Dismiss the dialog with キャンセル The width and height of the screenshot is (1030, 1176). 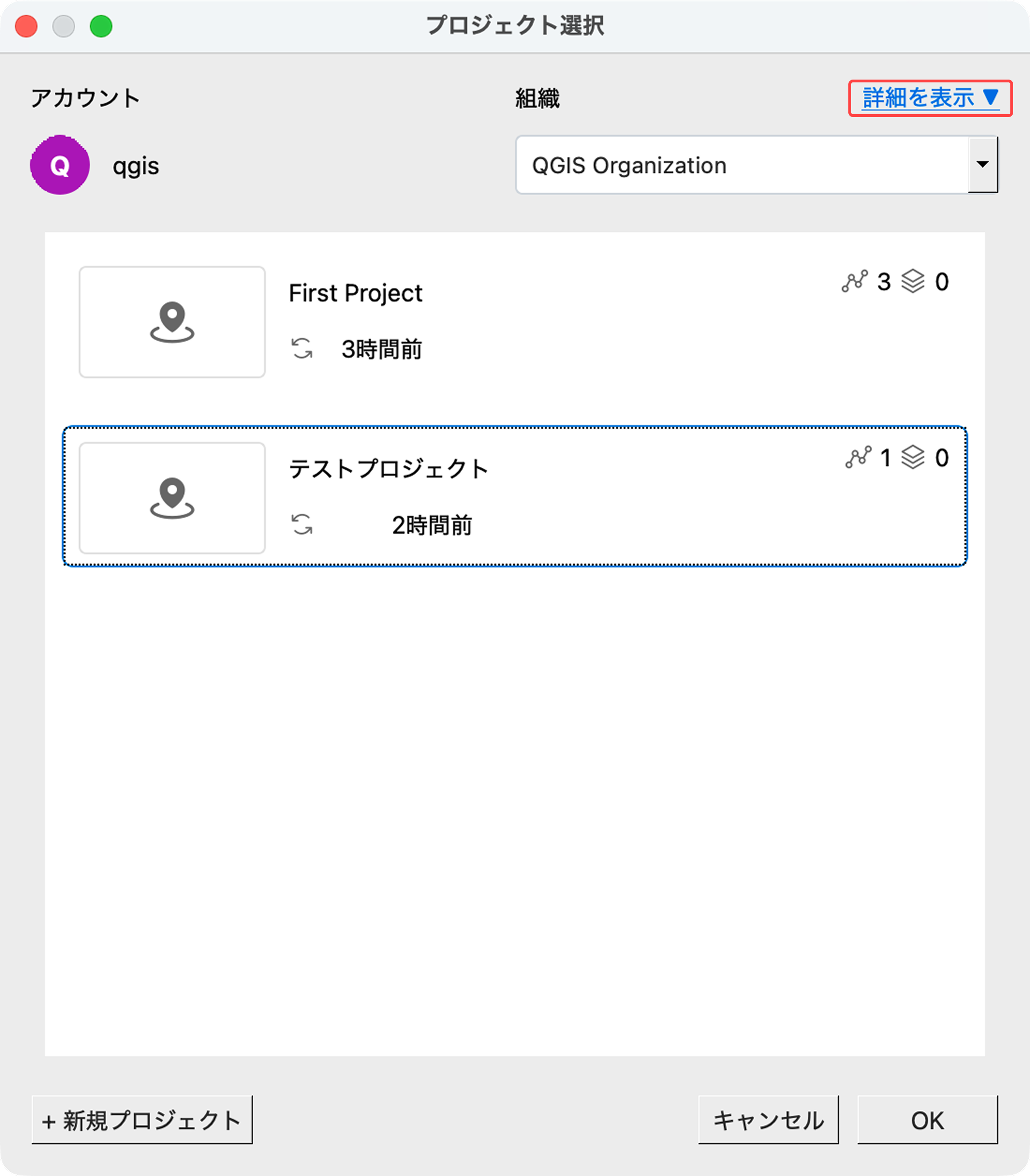pyautogui.click(x=768, y=1120)
